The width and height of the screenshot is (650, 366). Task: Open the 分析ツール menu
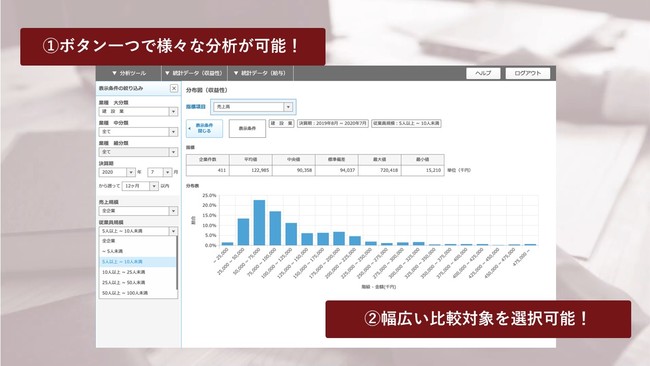click(129, 73)
